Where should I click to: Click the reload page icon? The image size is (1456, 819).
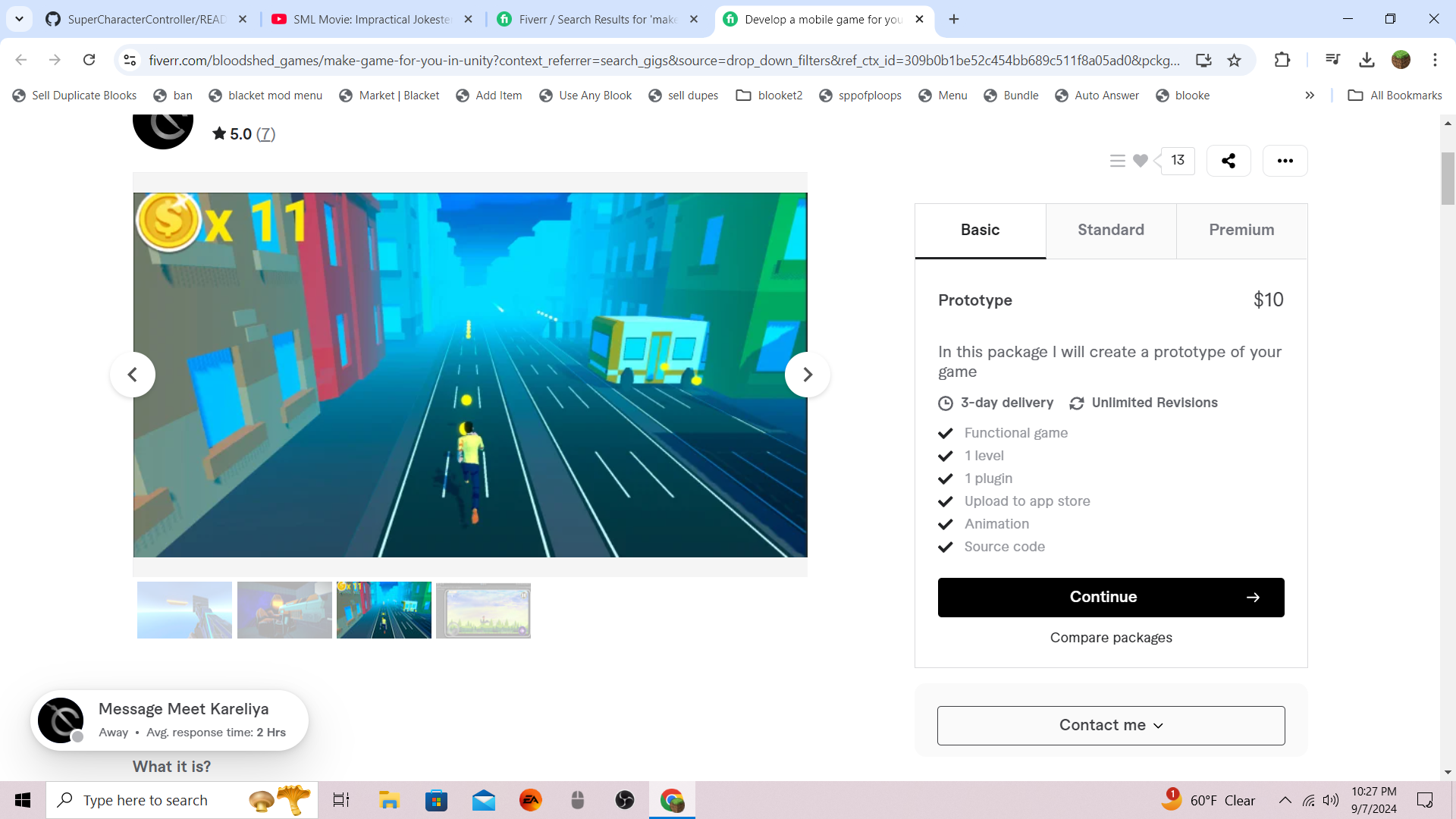pyautogui.click(x=89, y=60)
